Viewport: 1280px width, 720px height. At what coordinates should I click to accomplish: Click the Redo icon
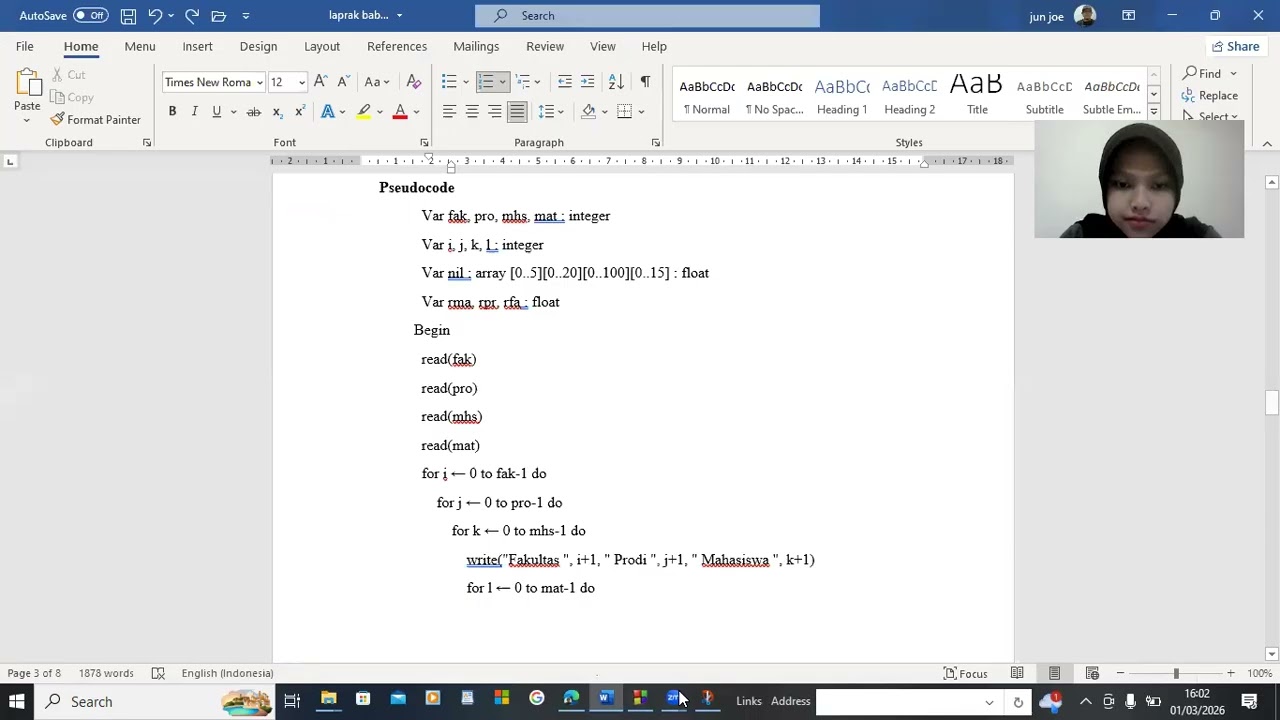192,15
